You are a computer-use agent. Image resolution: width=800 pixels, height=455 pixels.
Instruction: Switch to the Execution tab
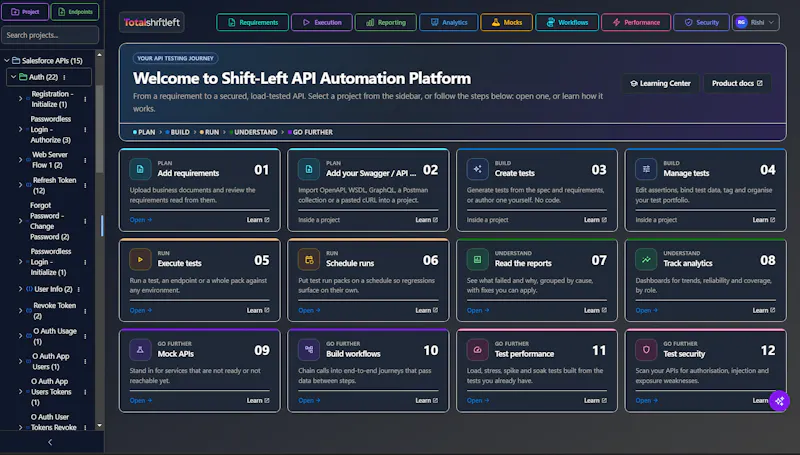tap(321, 22)
